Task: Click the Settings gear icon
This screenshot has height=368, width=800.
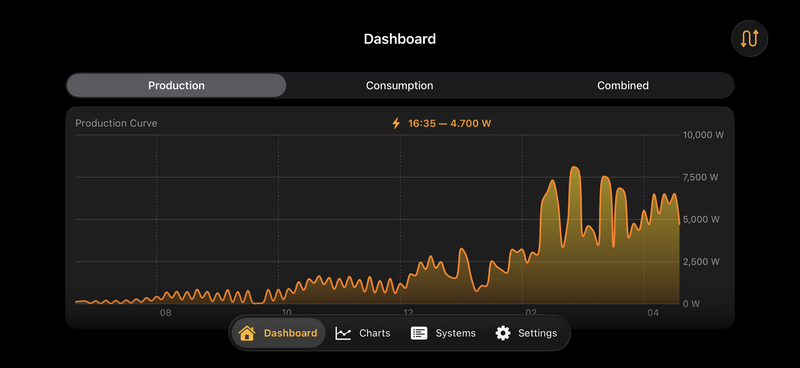Action: pos(503,333)
